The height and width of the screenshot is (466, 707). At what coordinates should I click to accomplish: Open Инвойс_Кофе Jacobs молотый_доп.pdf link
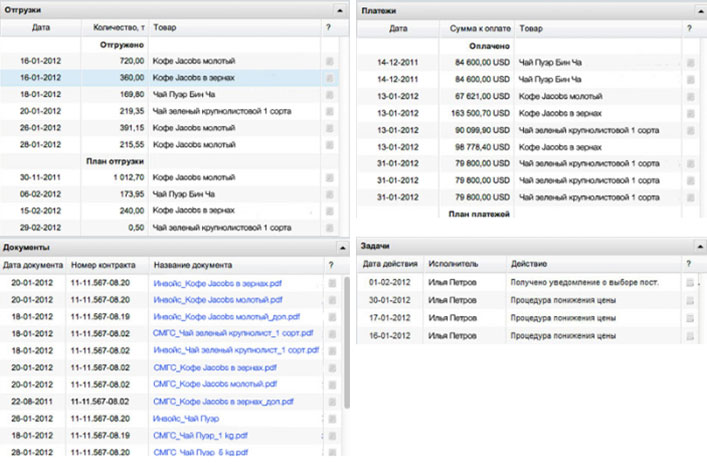point(226,317)
